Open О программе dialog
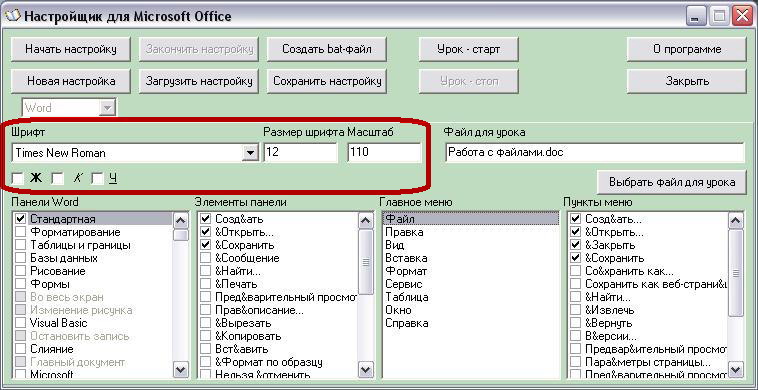 pos(687,49)
